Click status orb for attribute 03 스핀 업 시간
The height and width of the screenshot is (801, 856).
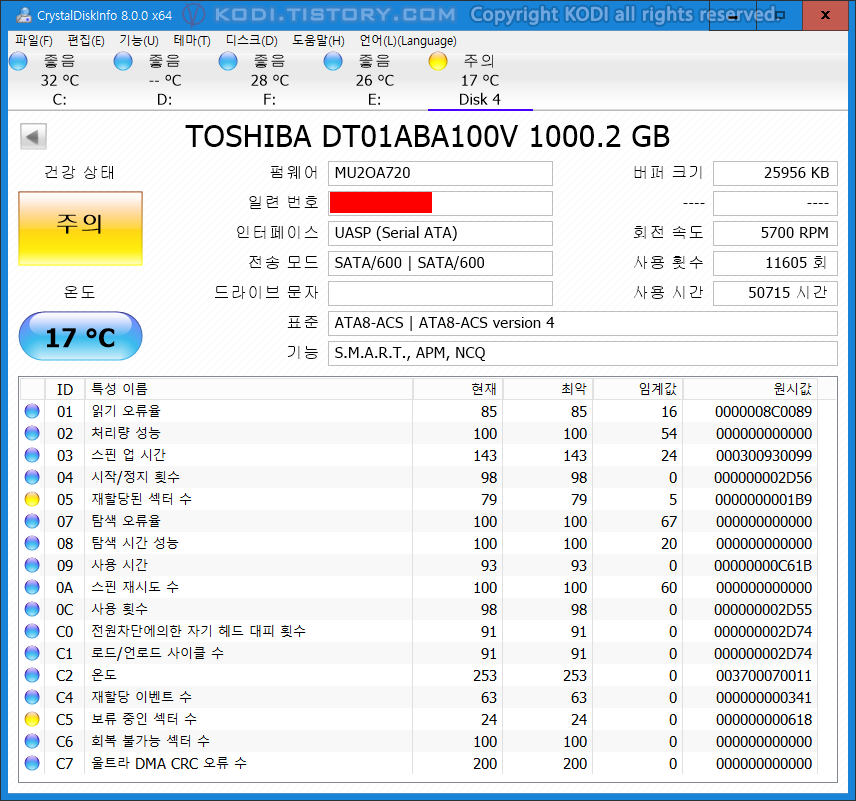(x=32, y=455)
